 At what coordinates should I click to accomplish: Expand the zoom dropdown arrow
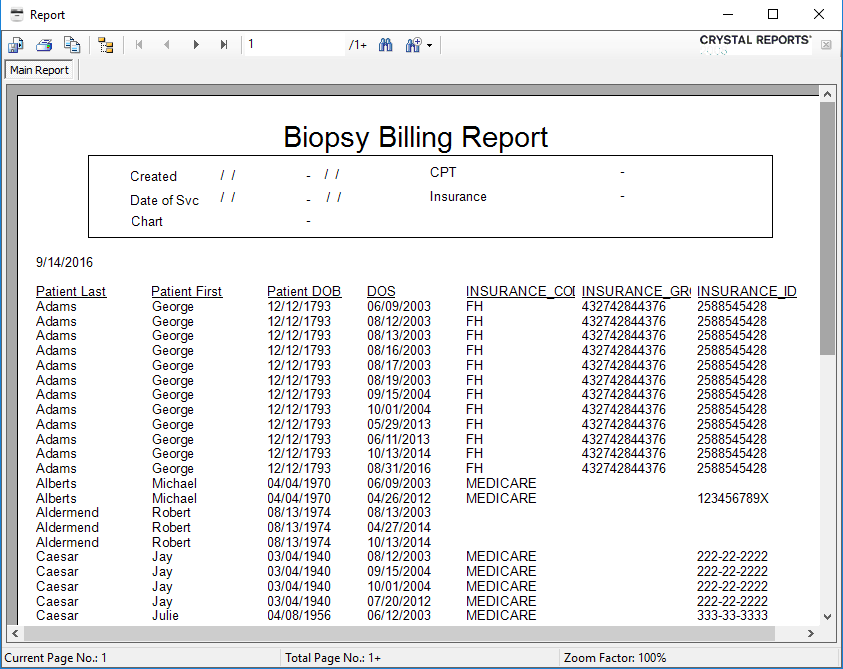[x=429, y=45]
